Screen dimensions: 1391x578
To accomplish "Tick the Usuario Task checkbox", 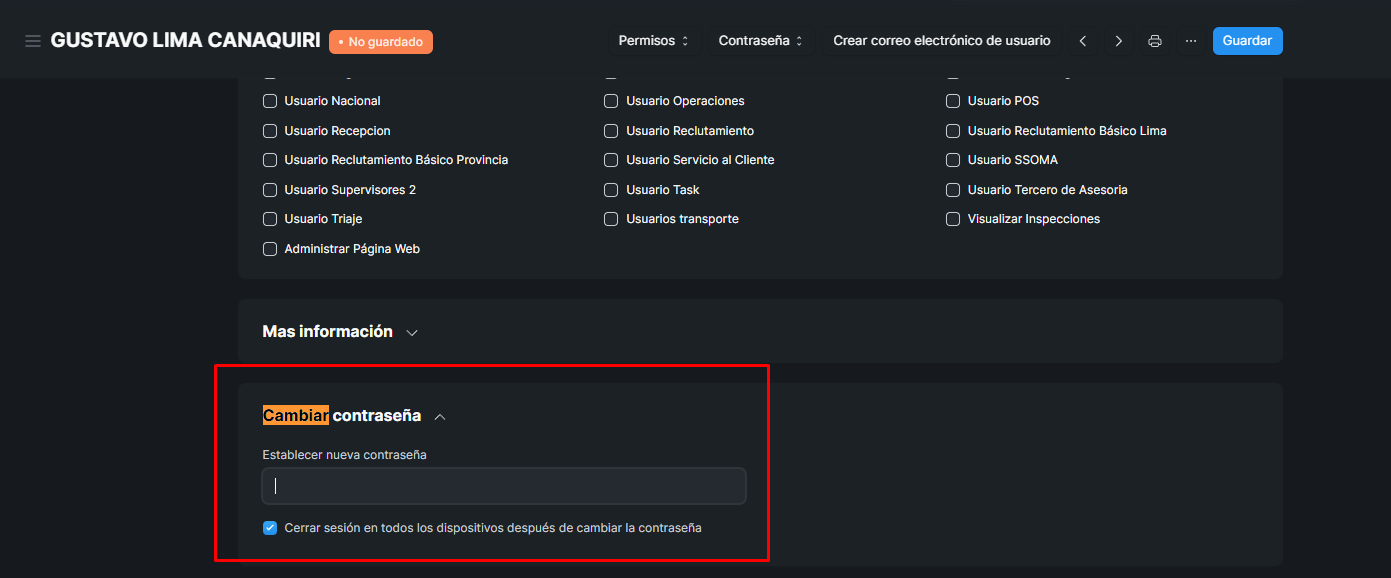I will [611, 190].
